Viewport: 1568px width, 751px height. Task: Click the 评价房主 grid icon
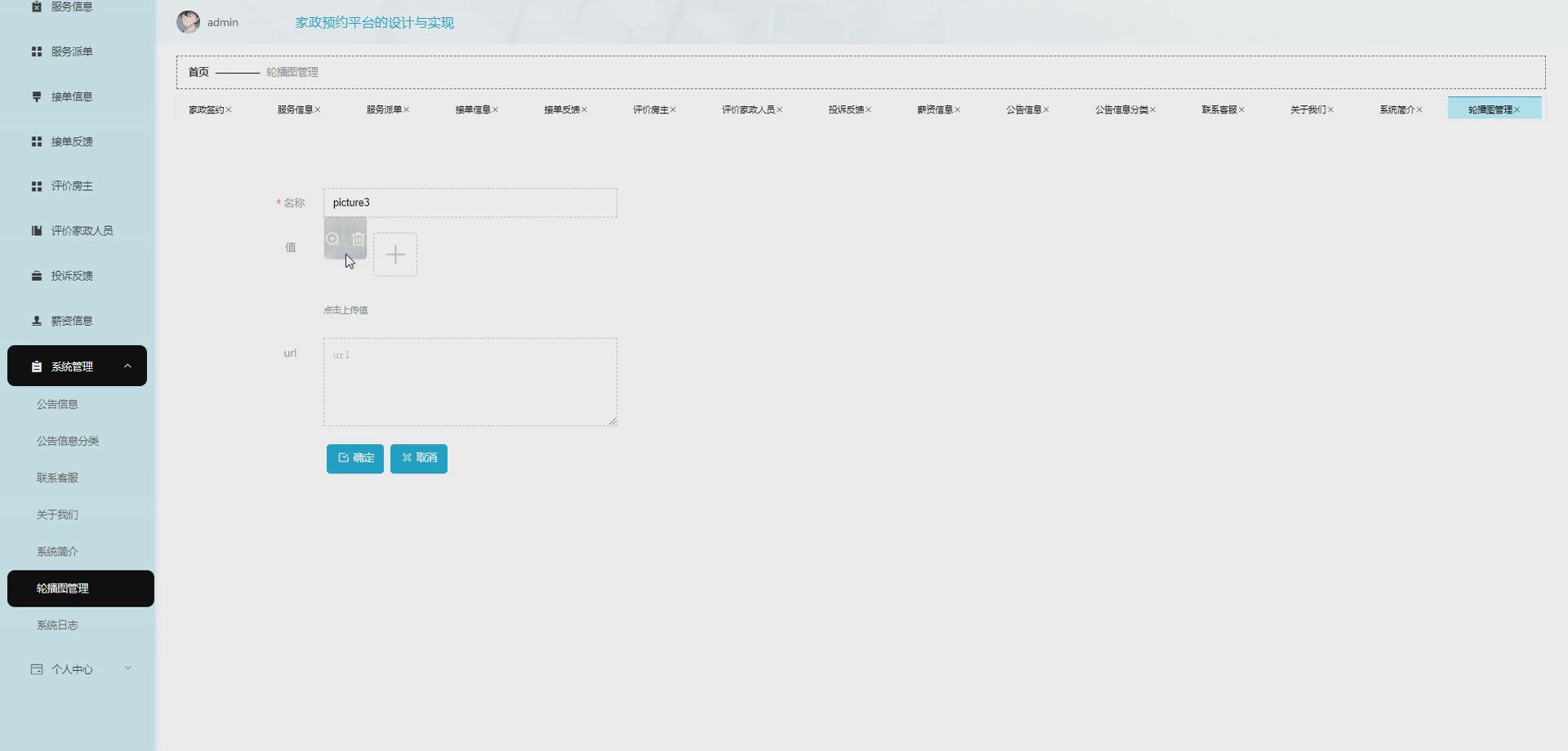click(37, 186)
